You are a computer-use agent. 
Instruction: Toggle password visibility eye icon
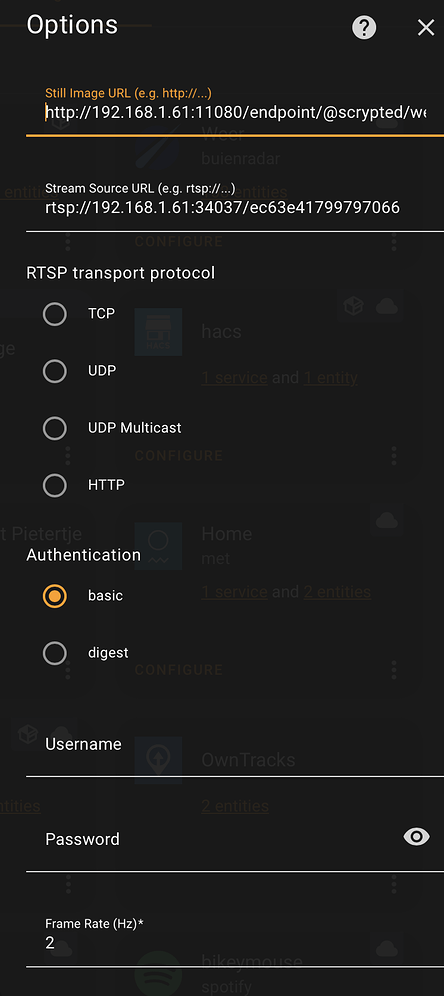coord(417,837)
